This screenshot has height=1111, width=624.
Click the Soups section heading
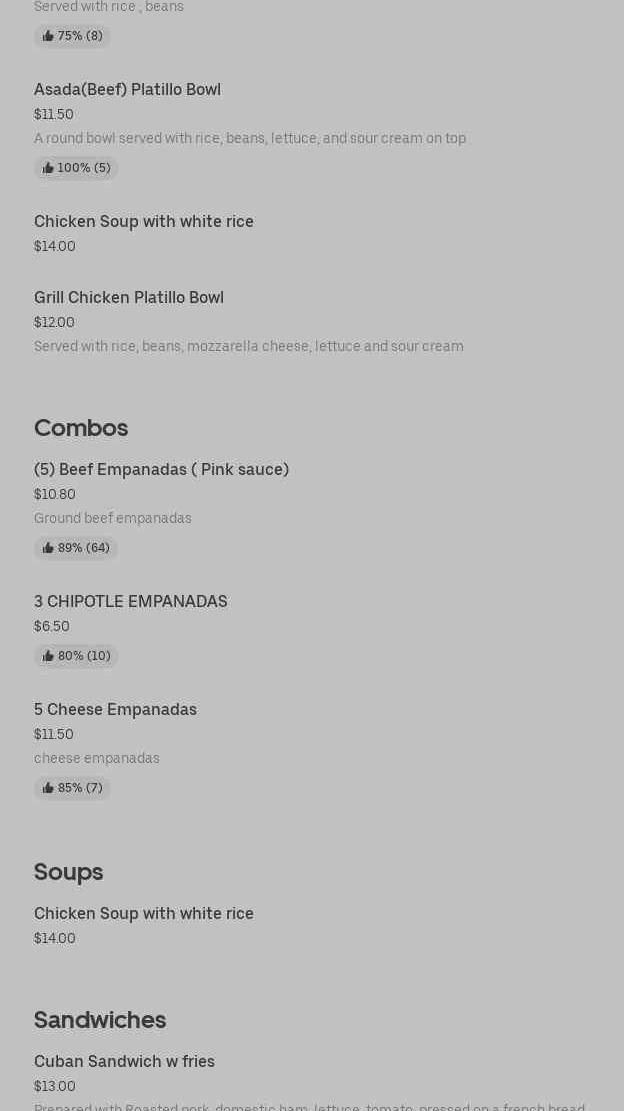pos(68,872)
